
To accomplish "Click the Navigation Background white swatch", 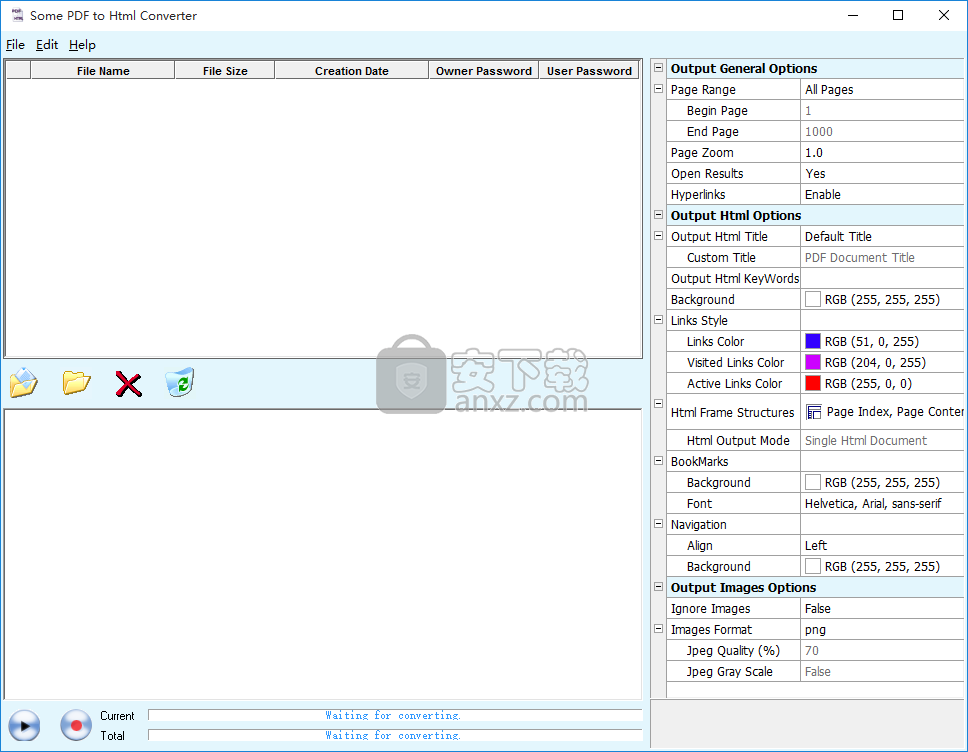I will (813, 566).
